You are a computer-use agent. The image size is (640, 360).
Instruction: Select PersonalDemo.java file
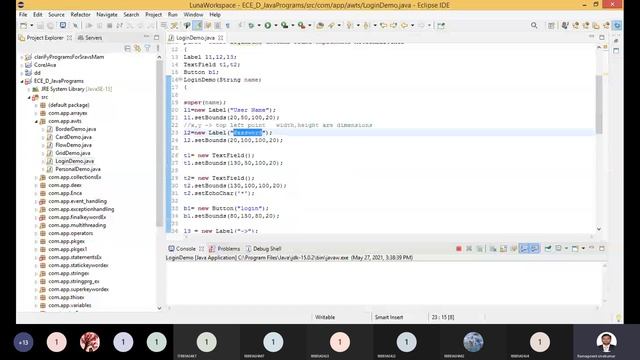tap(78, 169)
